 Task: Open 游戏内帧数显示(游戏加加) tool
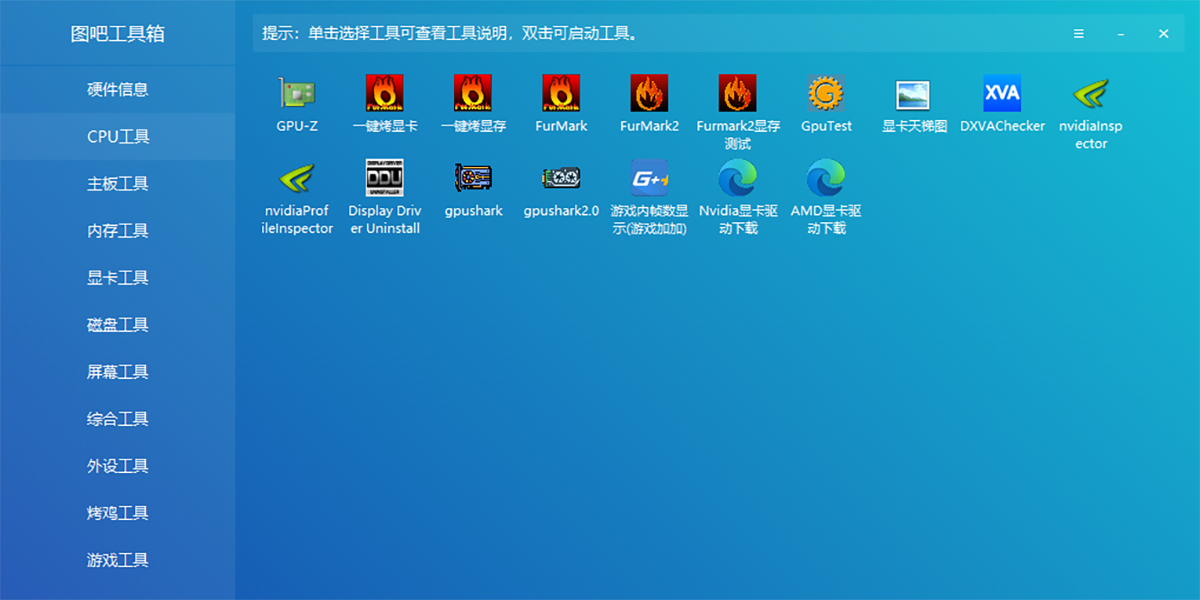click(649, 178)
